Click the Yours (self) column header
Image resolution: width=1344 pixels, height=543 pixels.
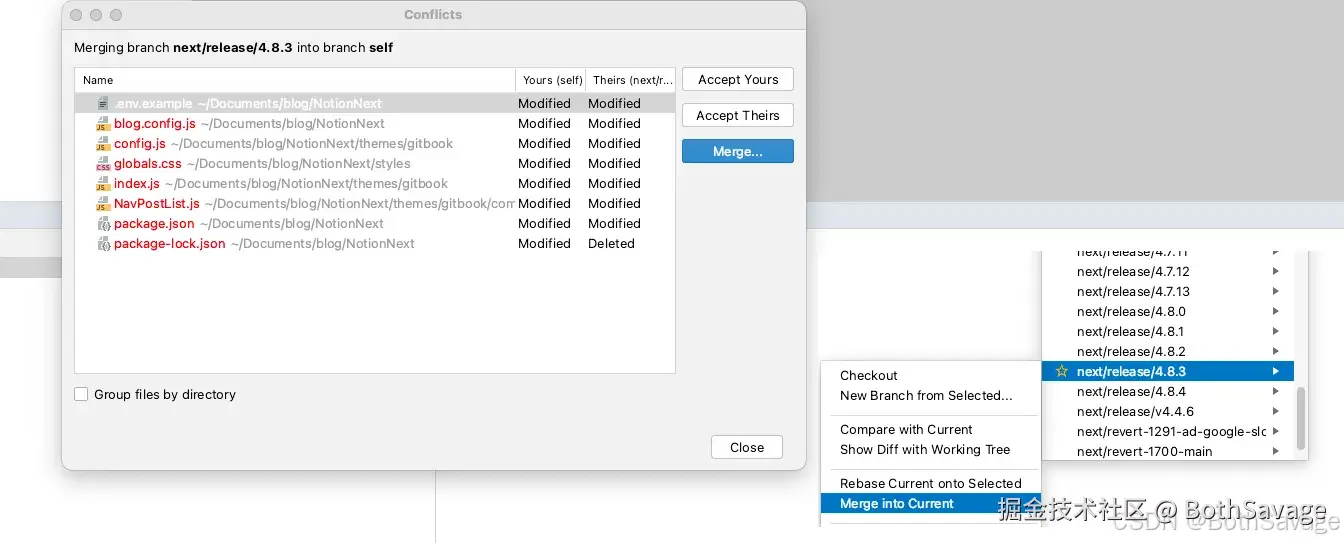[552, 80]
